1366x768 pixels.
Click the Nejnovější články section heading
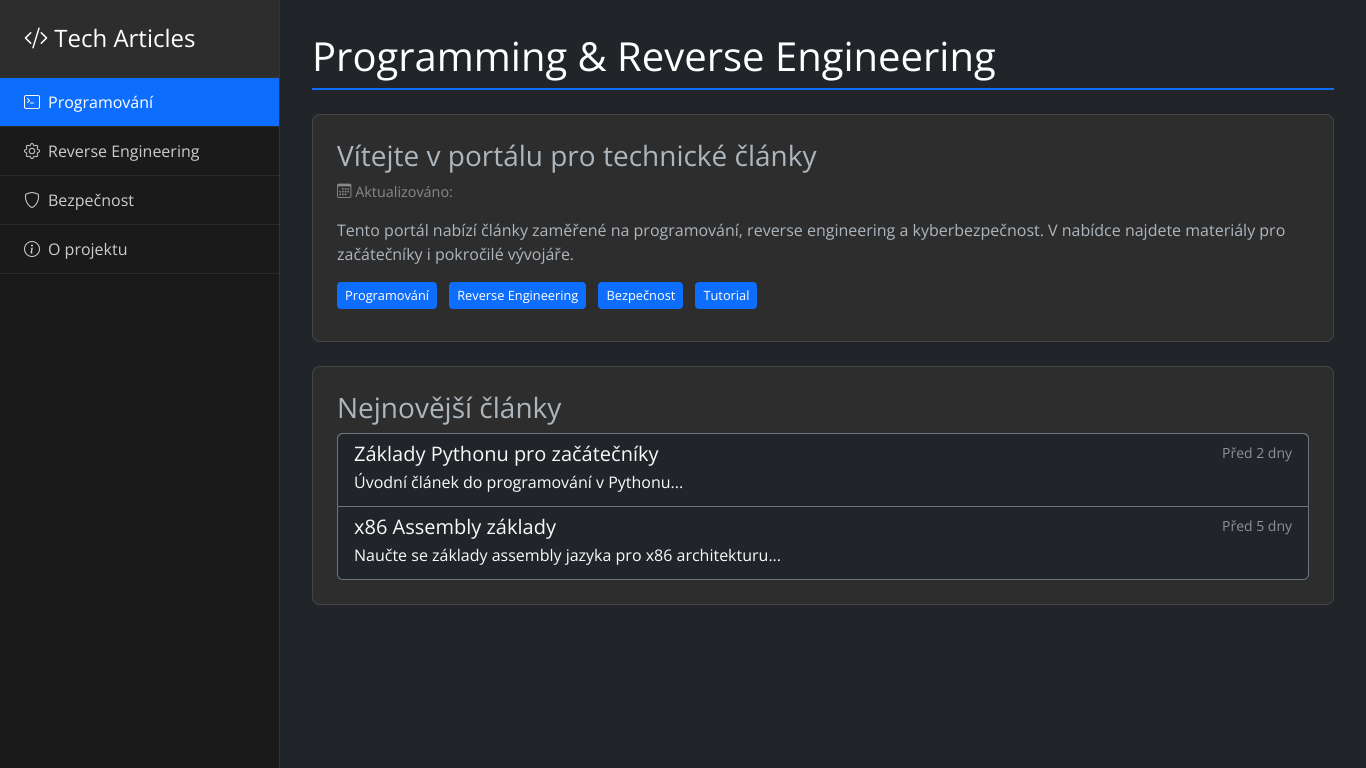tap(450, 407)
